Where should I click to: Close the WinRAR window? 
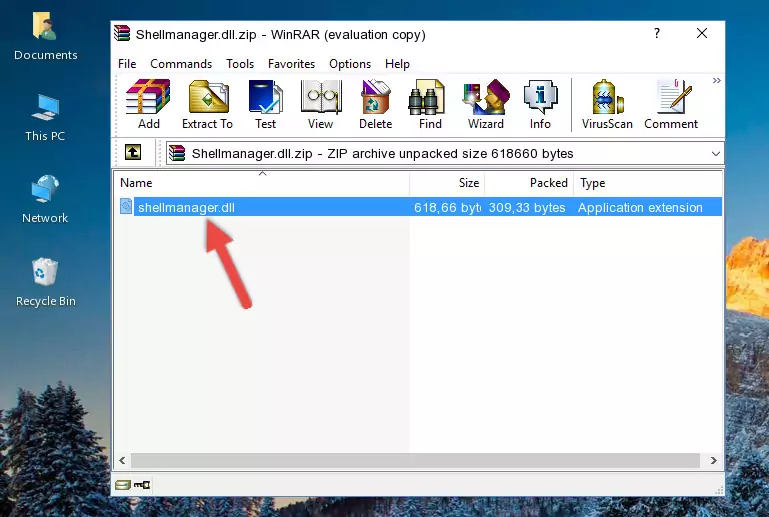click(702, 33)
